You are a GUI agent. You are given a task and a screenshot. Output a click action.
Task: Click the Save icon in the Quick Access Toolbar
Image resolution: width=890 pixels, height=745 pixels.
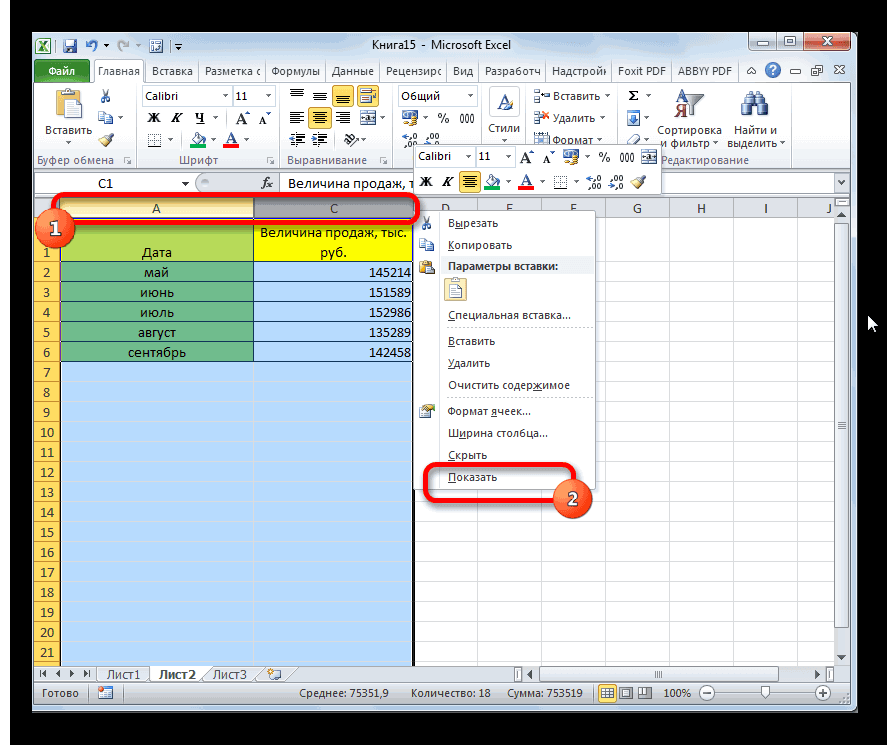pyautogui.click(x=70, y=46)
